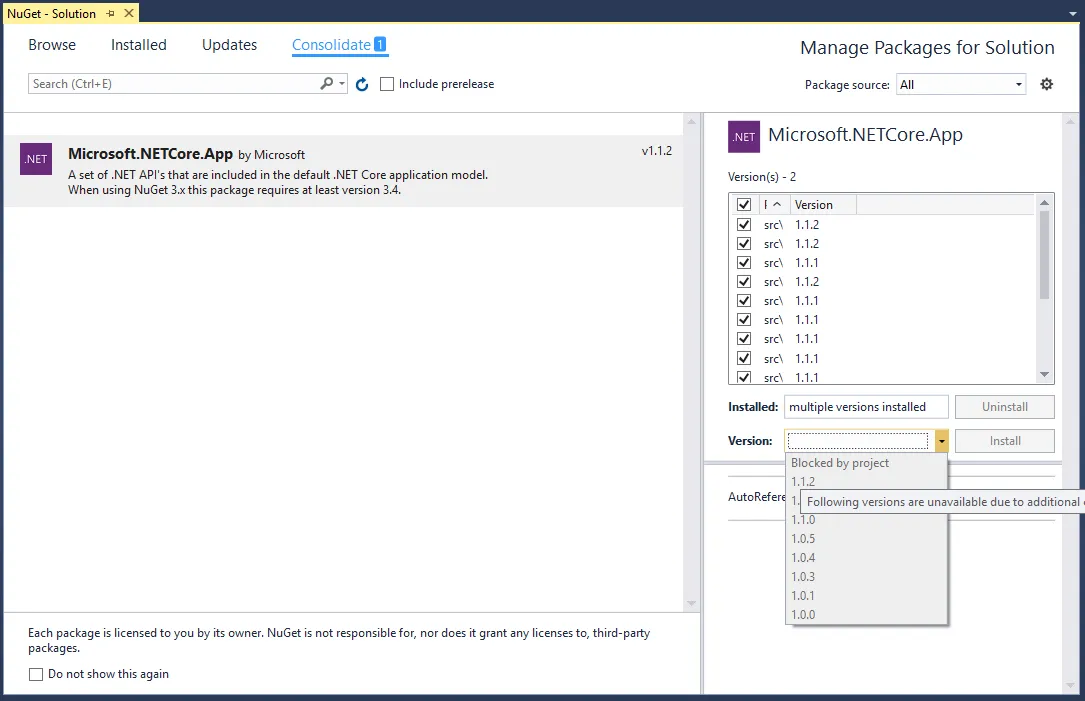Select the Microsoft.NETCore.App package entry
The width and height of the screenshot is (1085, 701).
coord(345,171)
